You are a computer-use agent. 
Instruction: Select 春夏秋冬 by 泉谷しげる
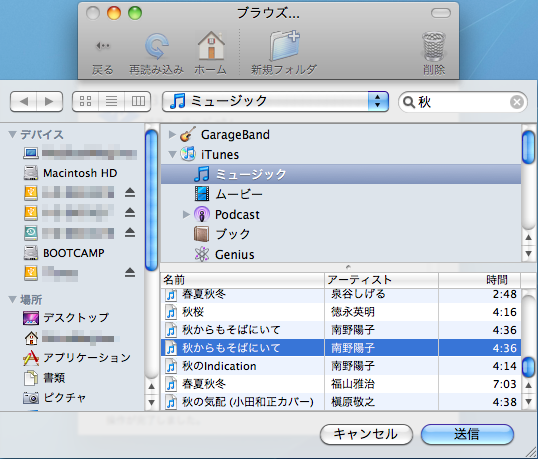341,296
